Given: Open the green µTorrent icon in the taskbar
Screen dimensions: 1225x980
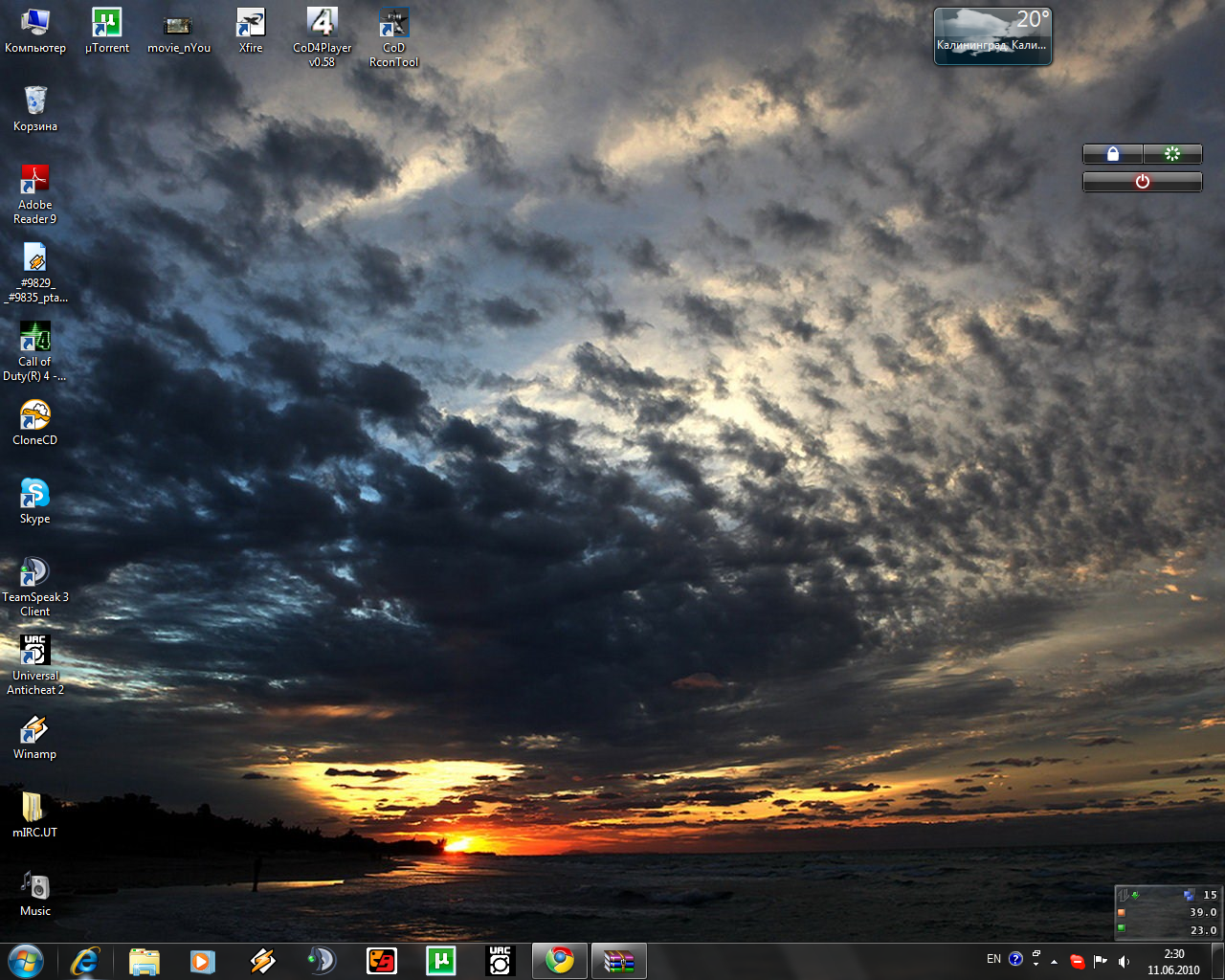Looking at the screenshot, I should coord(440,961).
